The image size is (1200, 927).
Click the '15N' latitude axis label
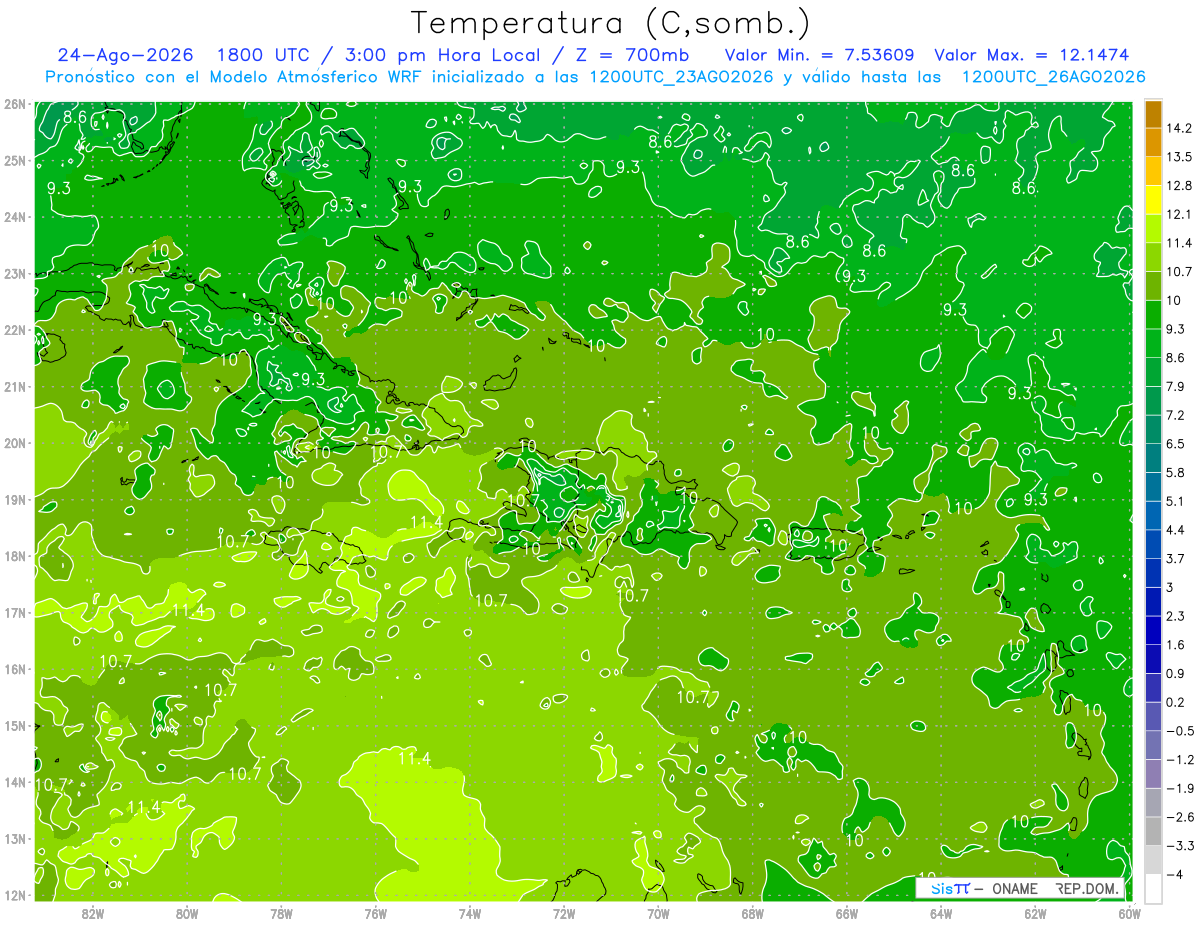[x=14, y=726]
